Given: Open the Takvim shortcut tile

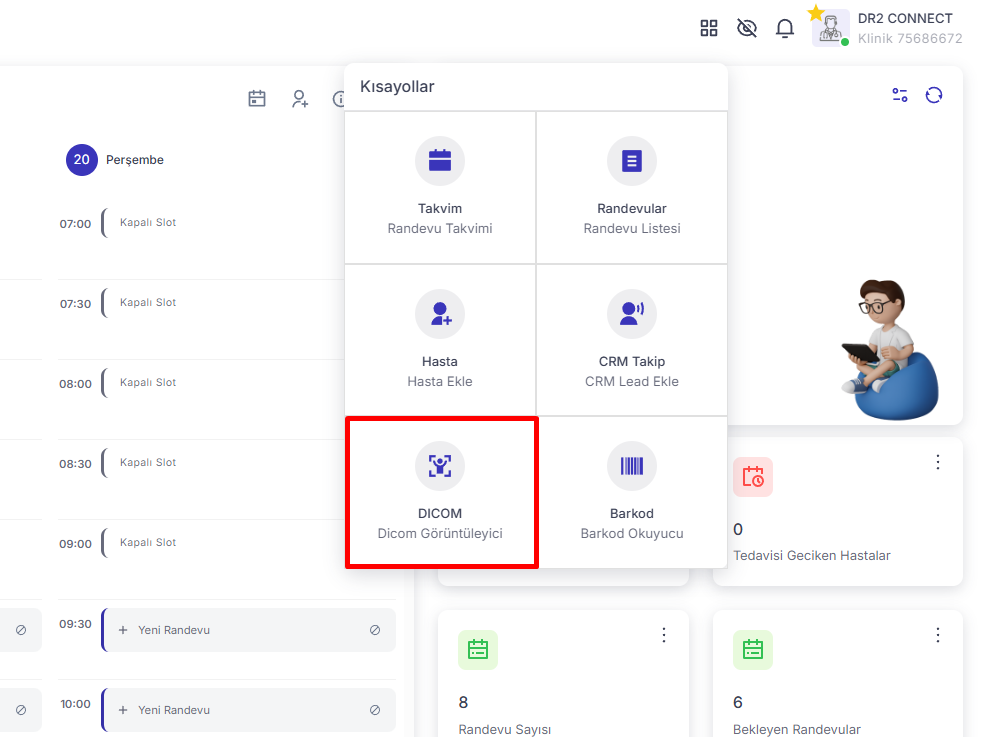Looking at the screenshot, I should coord(440,187).
